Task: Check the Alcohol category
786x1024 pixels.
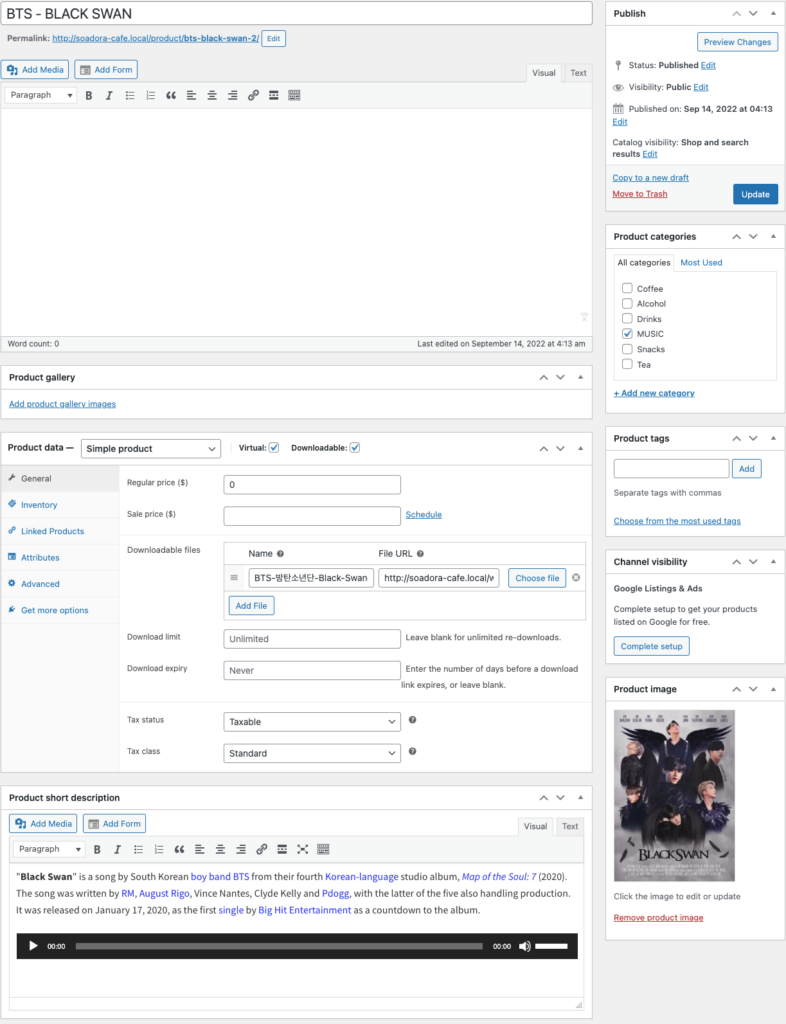Action: (x=627, y=303)
